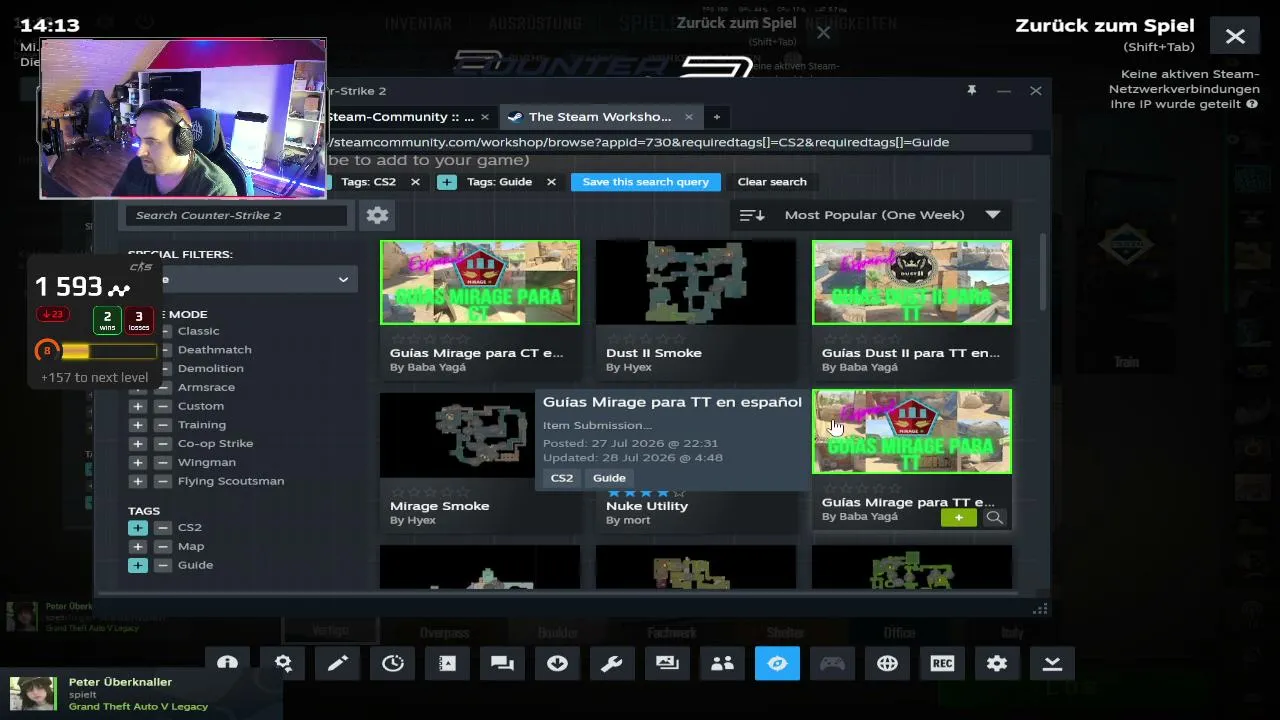The width and height of the screenshot is (1280, 720).
Task: Open the contacts book icon in overlay toolbar
Action: pyautogui.click(x=447, y=664)
